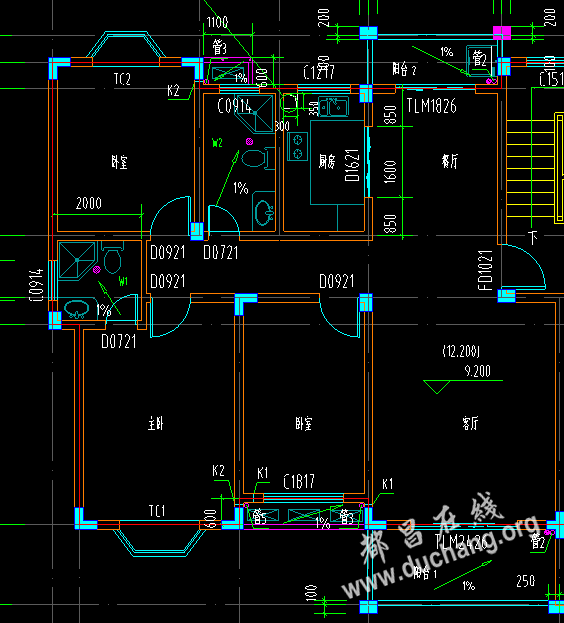Select the elevation triangle marker under 9.200
The height and width of the screenshot is (623, 564).
tap(437, 387)
